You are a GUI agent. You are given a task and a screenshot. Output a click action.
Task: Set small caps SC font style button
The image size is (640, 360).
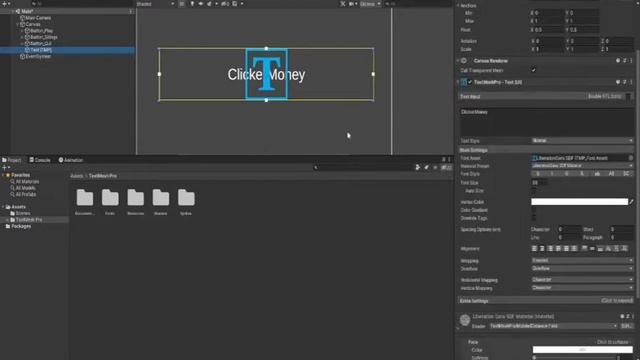coord(626,174)
